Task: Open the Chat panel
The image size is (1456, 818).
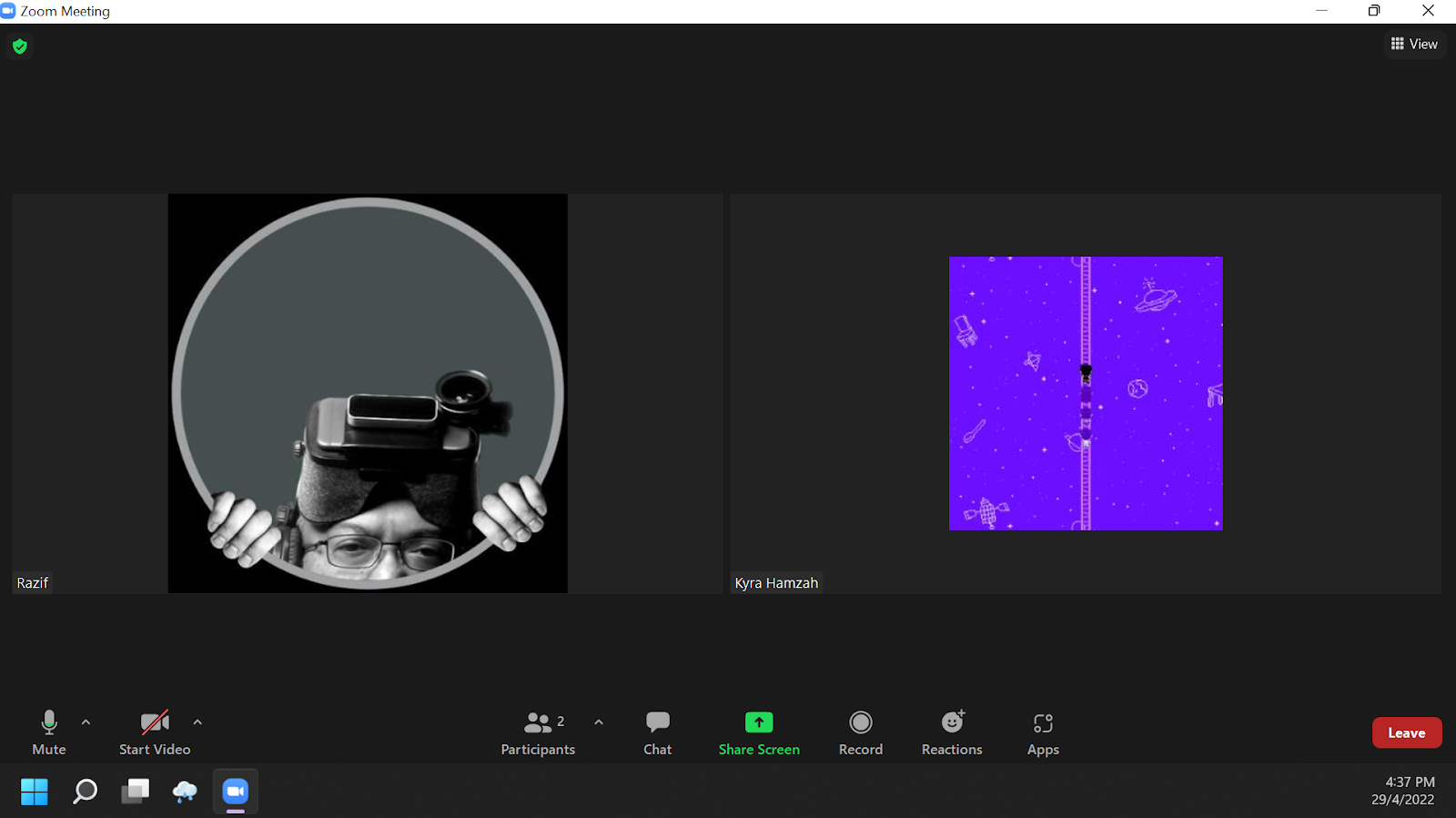Action: (x=657, y=733)
